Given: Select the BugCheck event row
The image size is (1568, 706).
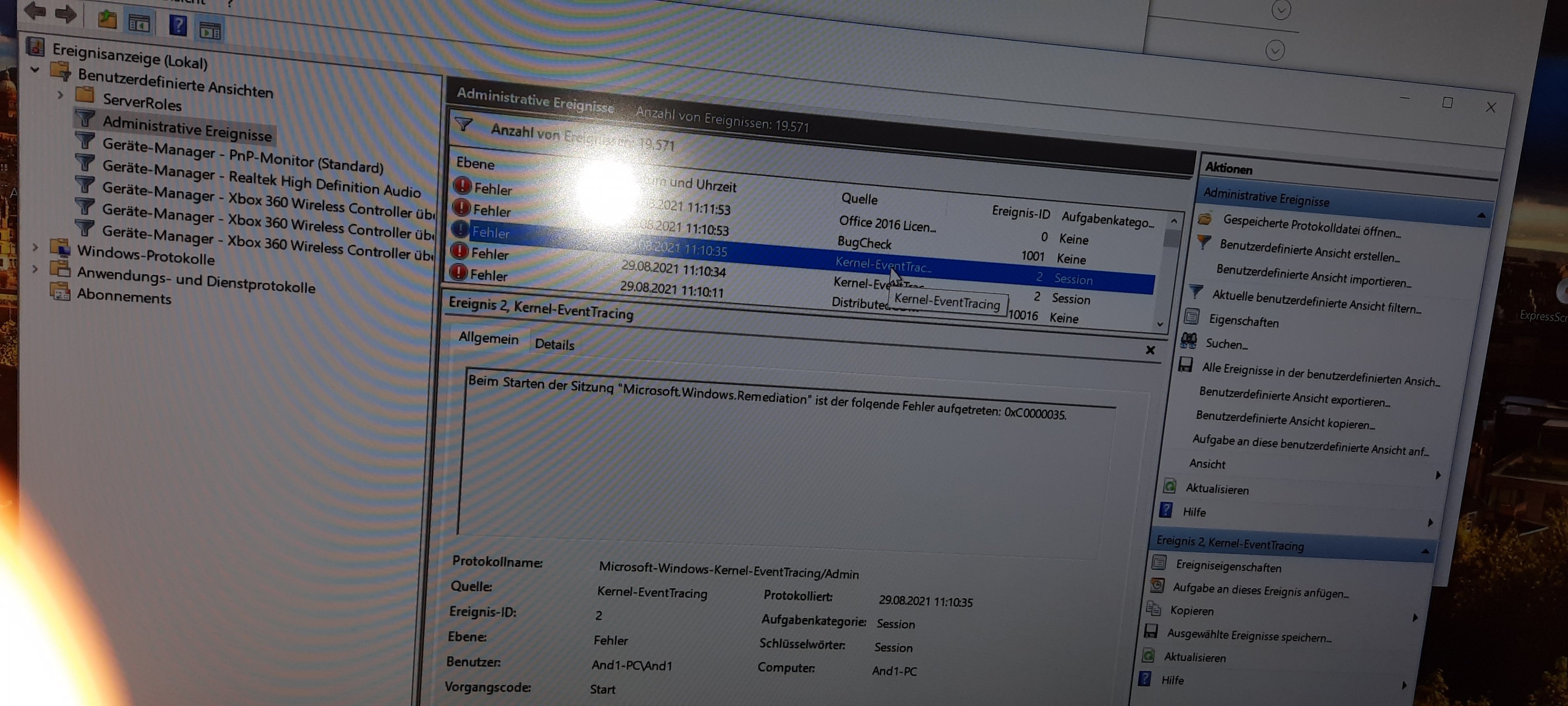Looking at the screenshot, I should [864, 243].
